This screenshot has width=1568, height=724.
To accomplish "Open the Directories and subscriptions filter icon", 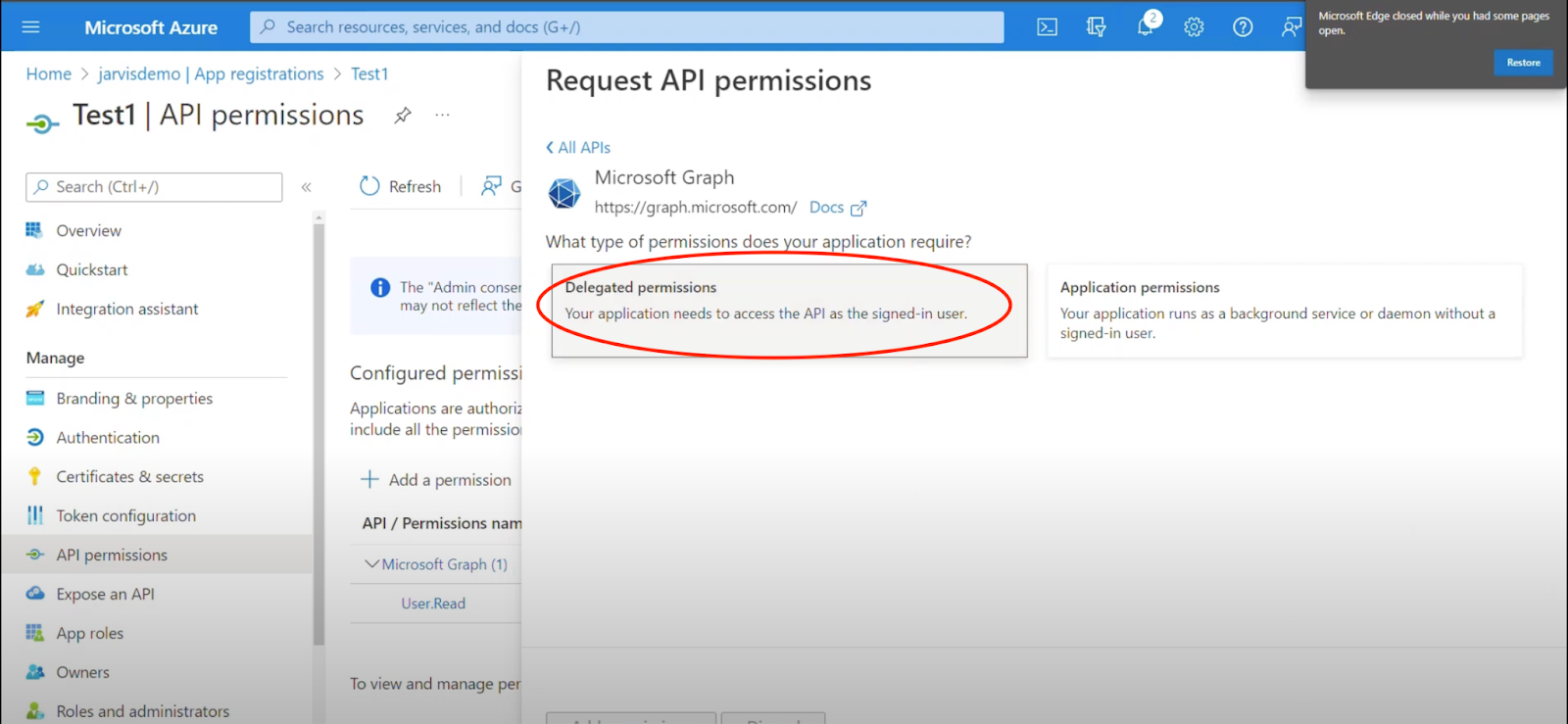I will 1096,27.
